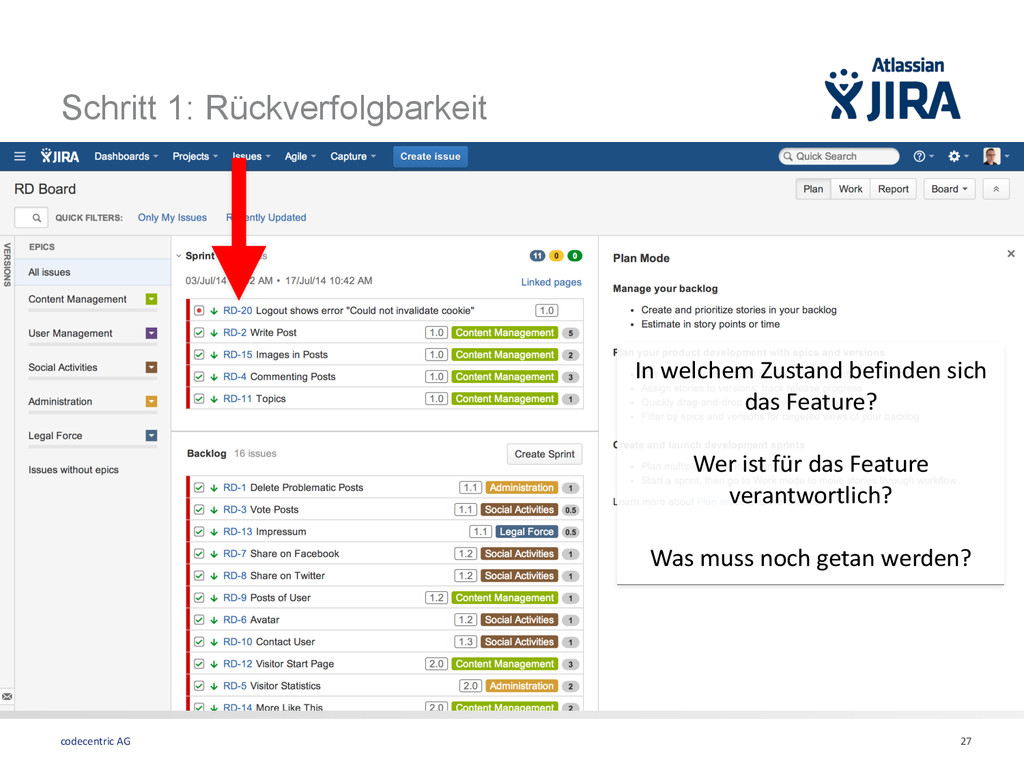Toggle Only My Issues quick filter
1024x768 pixels.
(172, 217)
